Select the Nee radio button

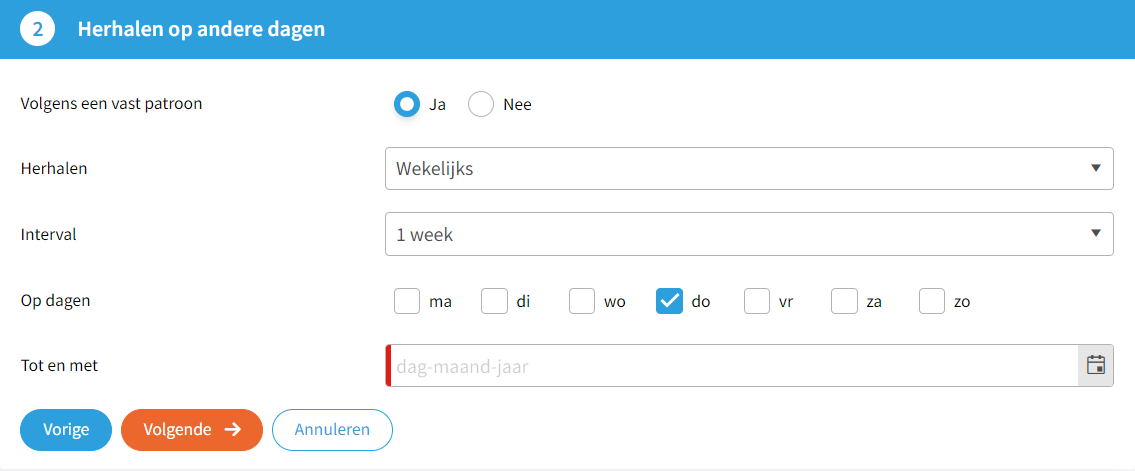pos(481,104)
